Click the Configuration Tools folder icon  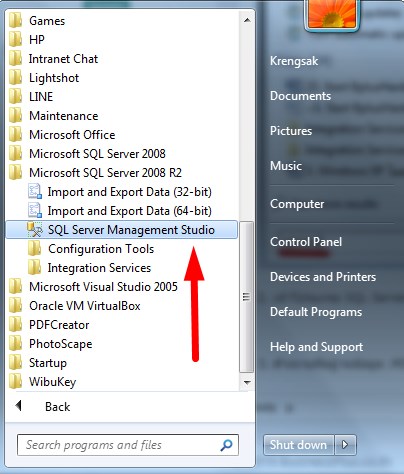coord(35,249)
